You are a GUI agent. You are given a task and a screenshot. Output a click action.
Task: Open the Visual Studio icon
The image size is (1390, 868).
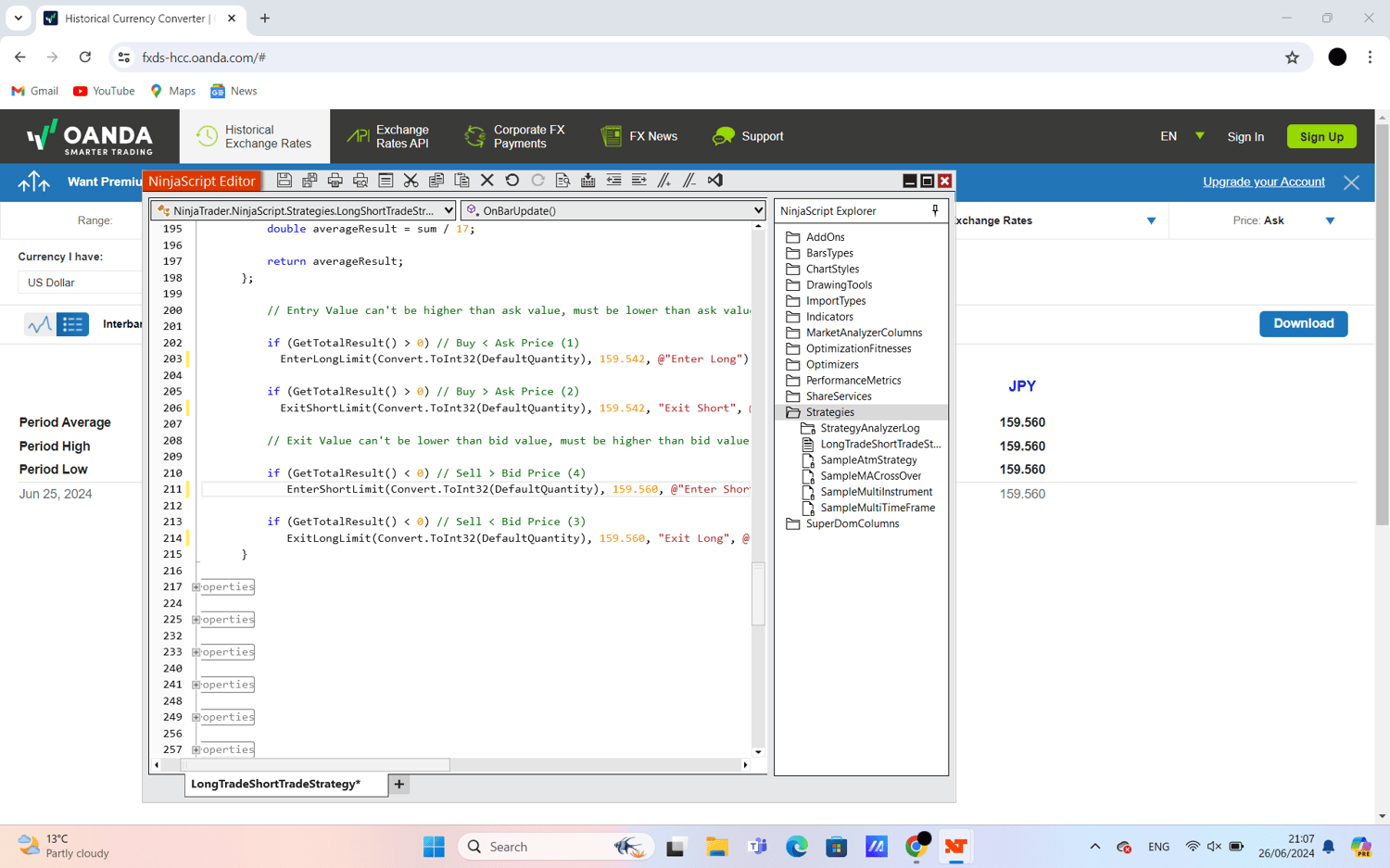click(x=715, y=181)
